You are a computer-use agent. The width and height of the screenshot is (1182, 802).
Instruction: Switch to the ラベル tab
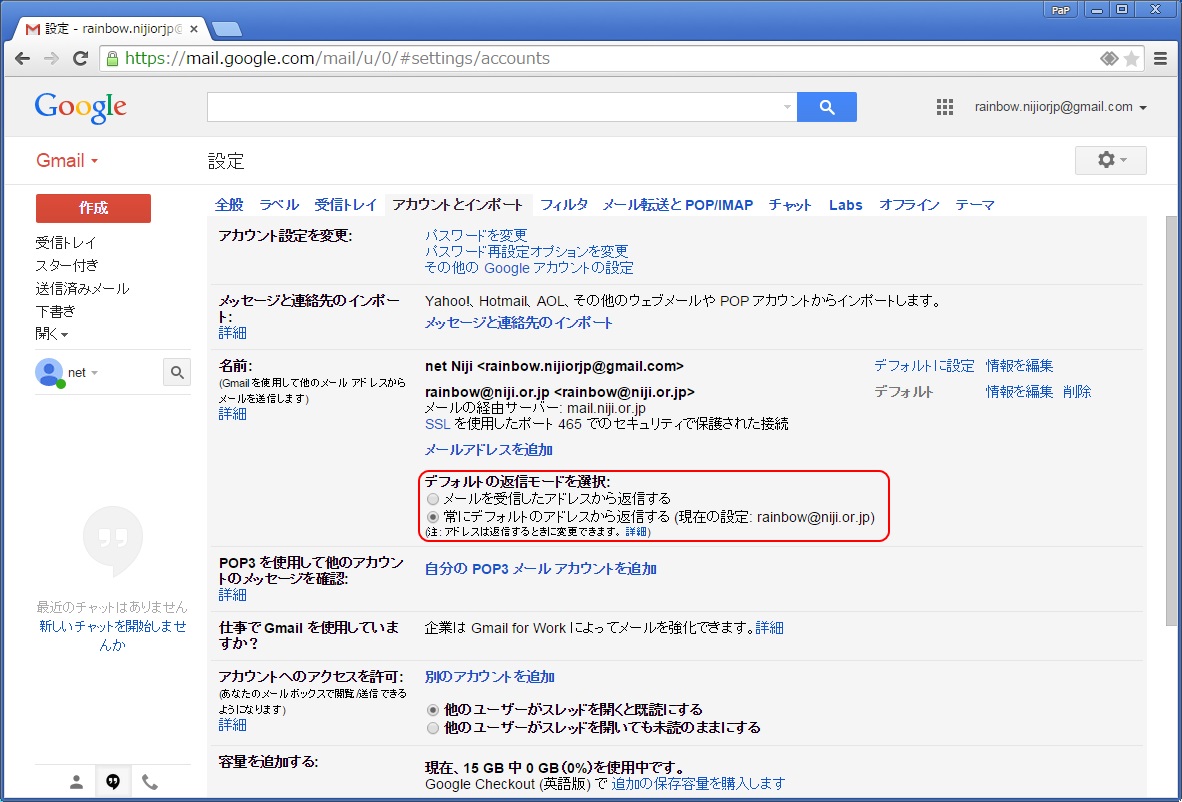pyautogui.click(x=279, y=205)
